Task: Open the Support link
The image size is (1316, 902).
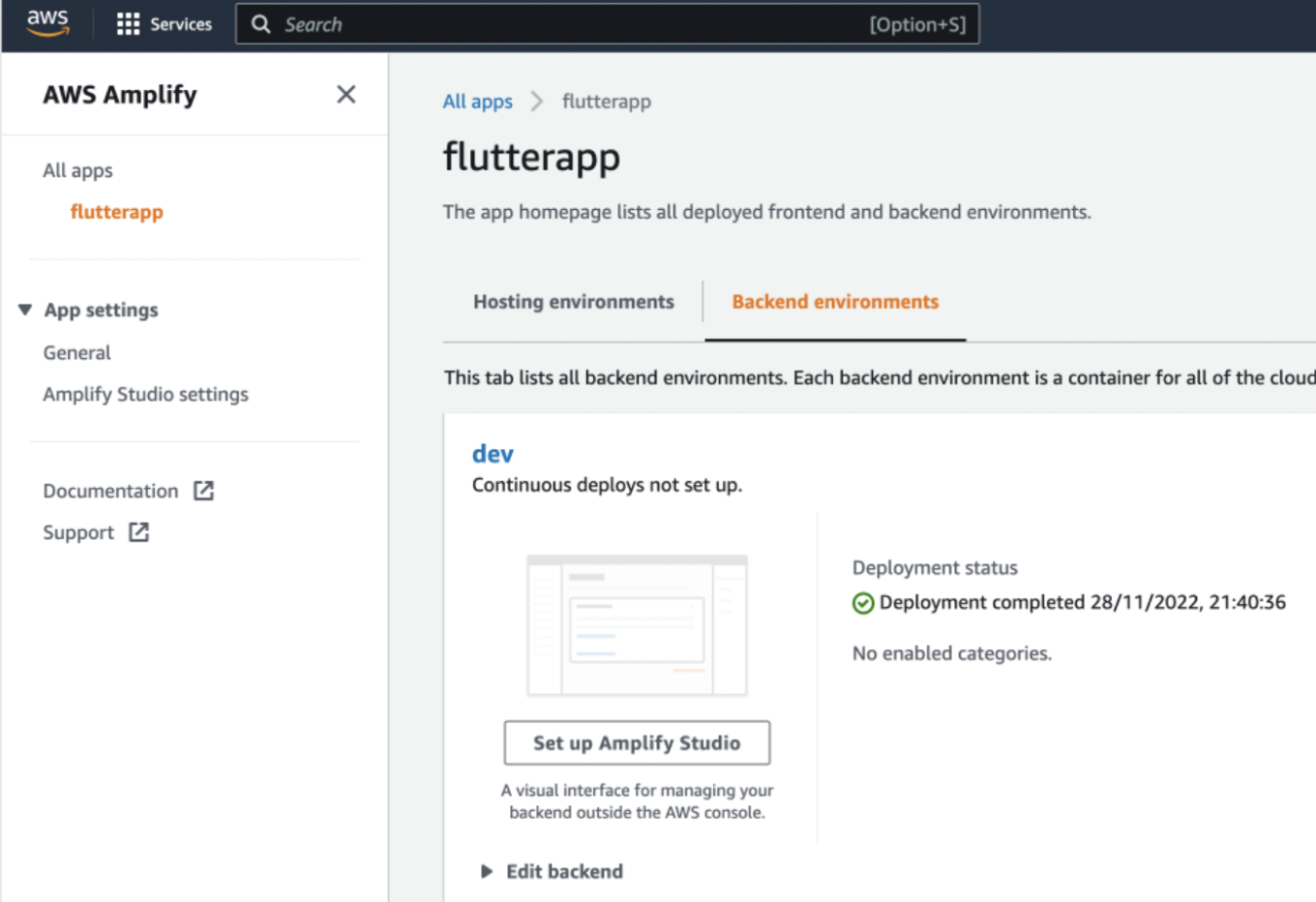Action: coord(78,532)
